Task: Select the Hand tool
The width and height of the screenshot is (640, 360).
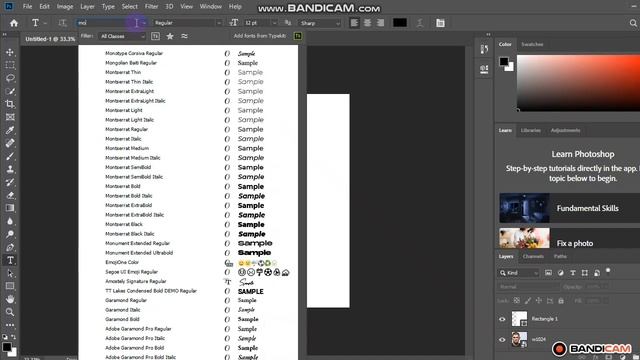Action: 10,299
